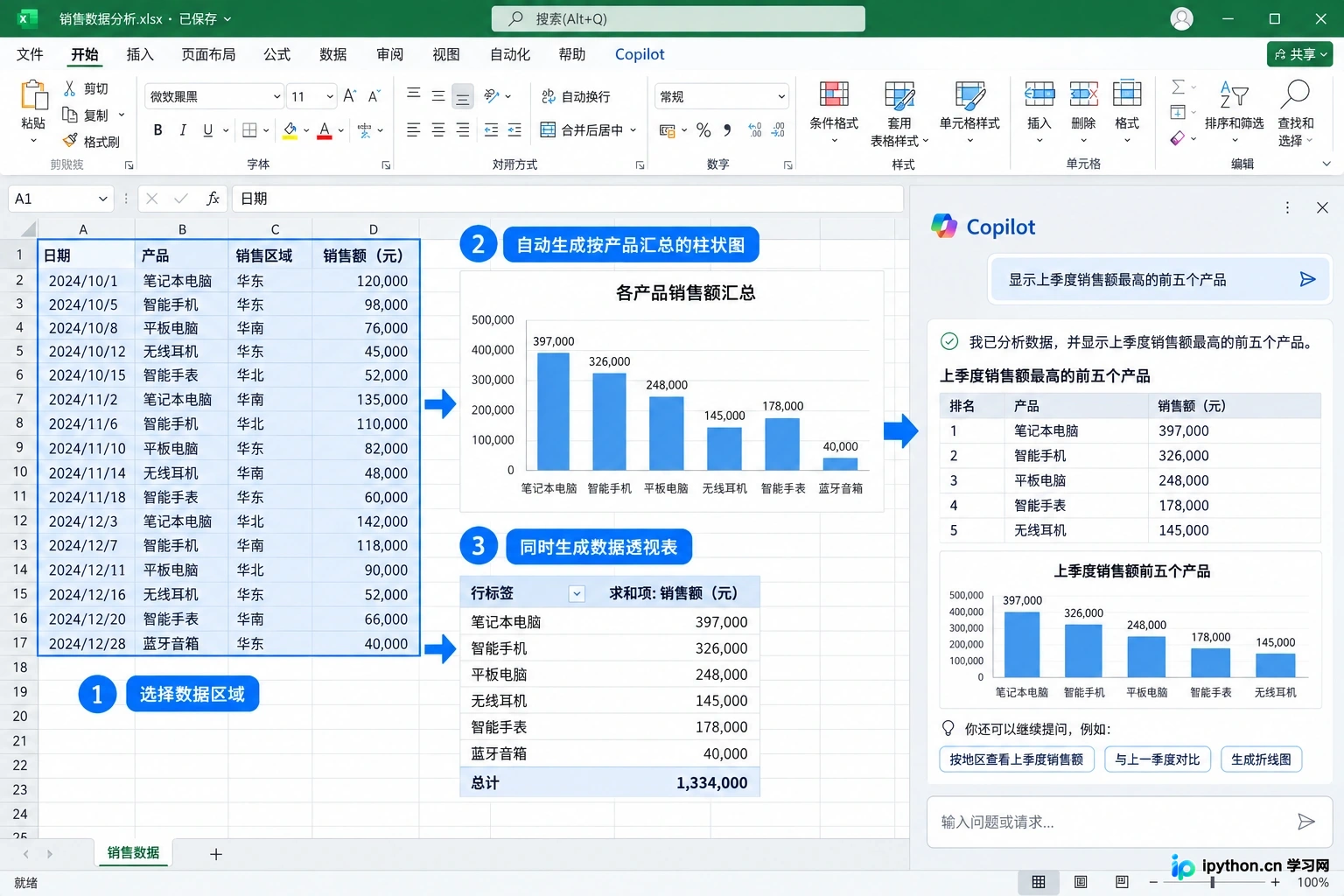Click the Format Painter brush icon

click(70, 141)
